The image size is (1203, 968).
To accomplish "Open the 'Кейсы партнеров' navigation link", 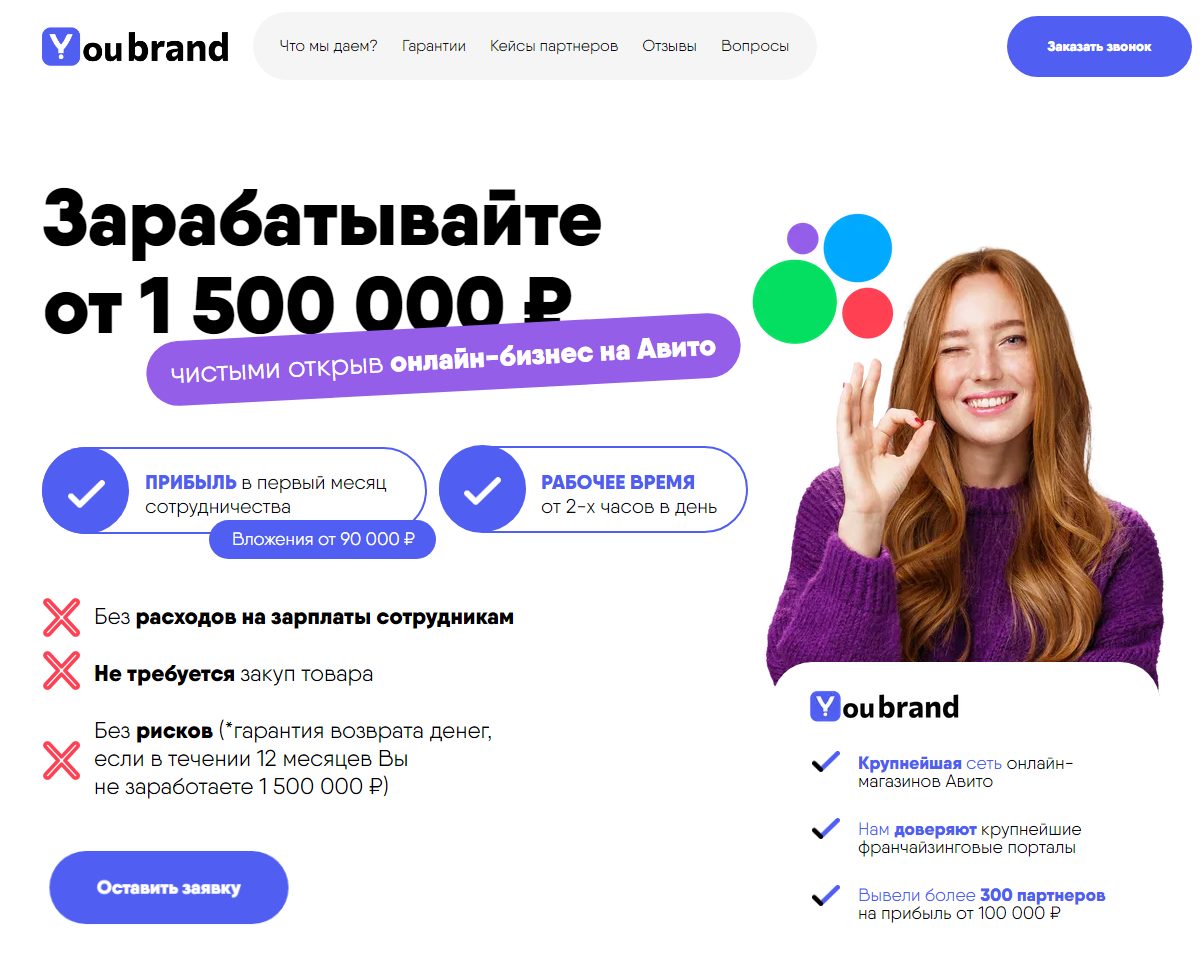I will coord(554,46).
